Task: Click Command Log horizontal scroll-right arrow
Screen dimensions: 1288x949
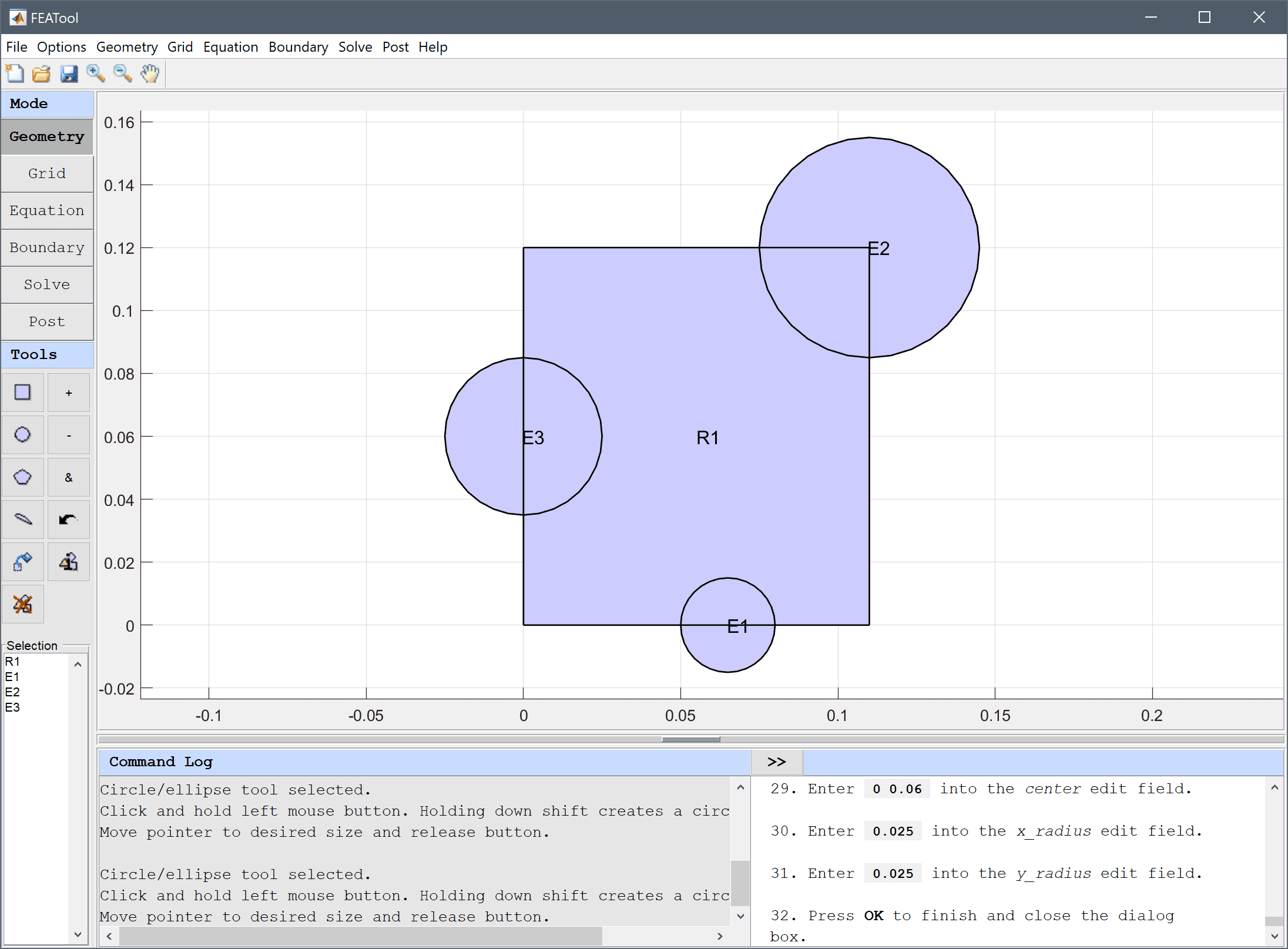Action: click(720, 936)
